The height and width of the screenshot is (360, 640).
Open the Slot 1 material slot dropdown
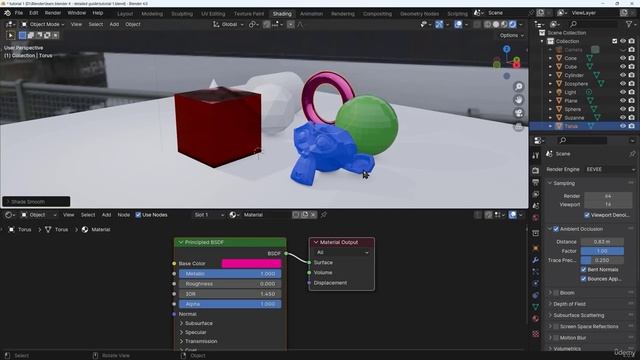coord(209,215)
